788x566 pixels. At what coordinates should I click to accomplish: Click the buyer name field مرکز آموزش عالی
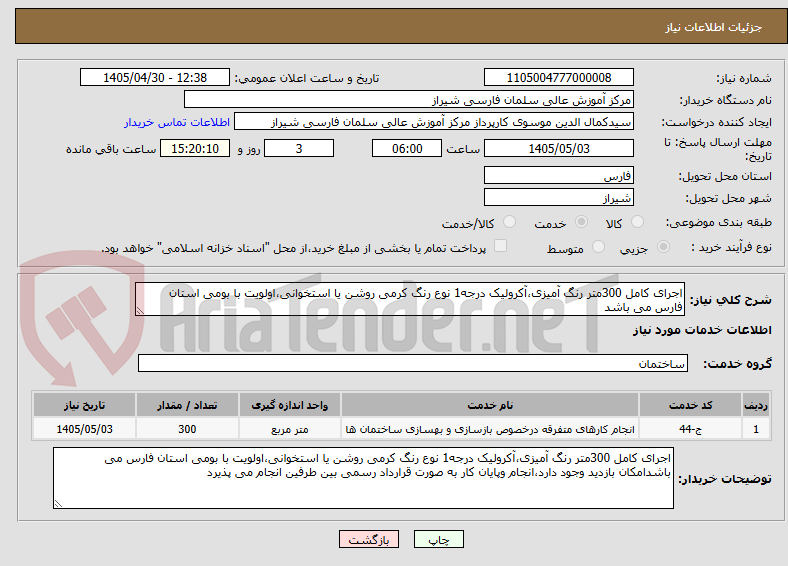click(409, 100)
